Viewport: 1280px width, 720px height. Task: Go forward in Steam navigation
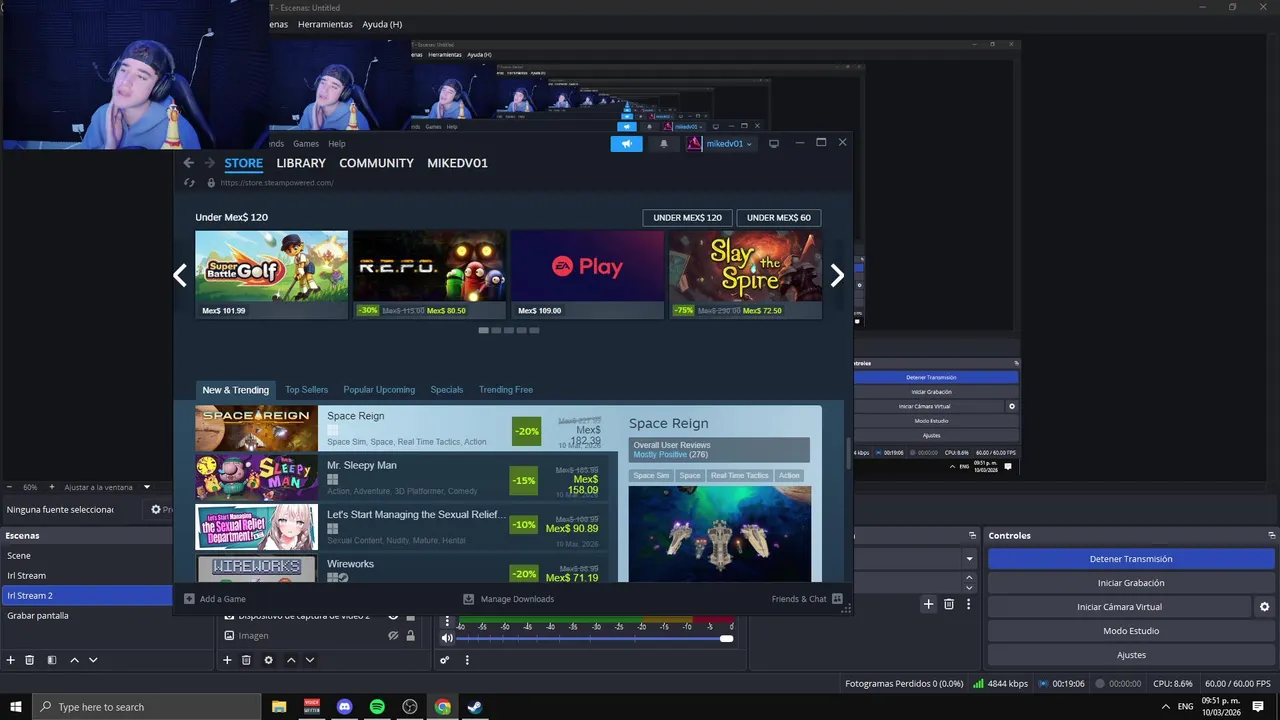209,163
